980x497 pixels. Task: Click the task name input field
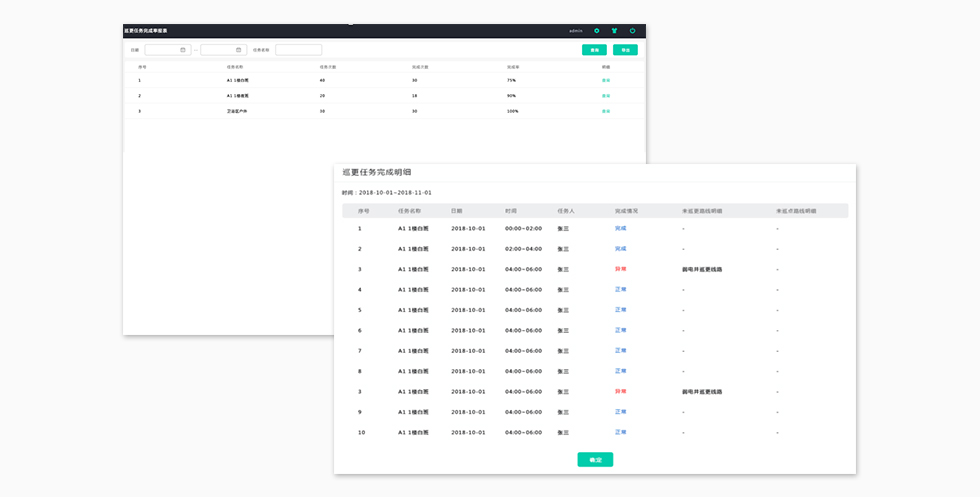298,50
